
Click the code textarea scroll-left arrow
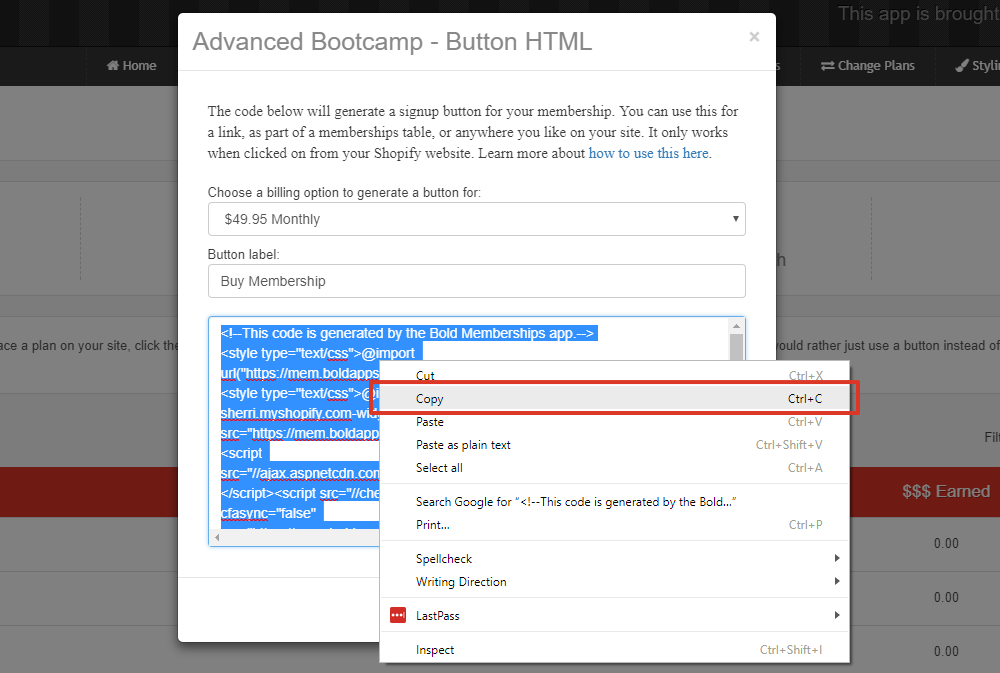click(x=217, y=538)
